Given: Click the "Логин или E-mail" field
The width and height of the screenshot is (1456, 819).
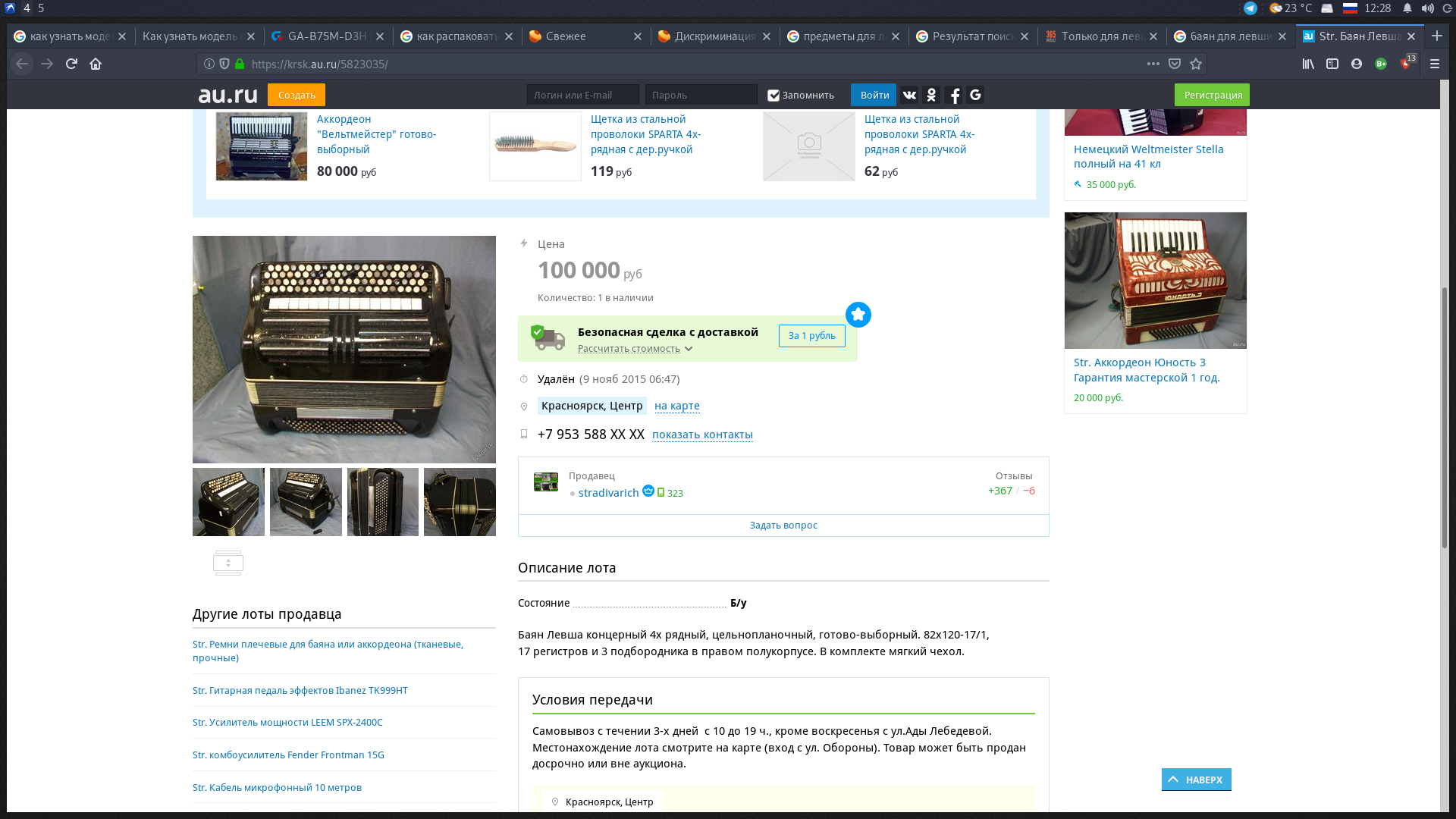Looking at the screenshot, I should 582,95.
